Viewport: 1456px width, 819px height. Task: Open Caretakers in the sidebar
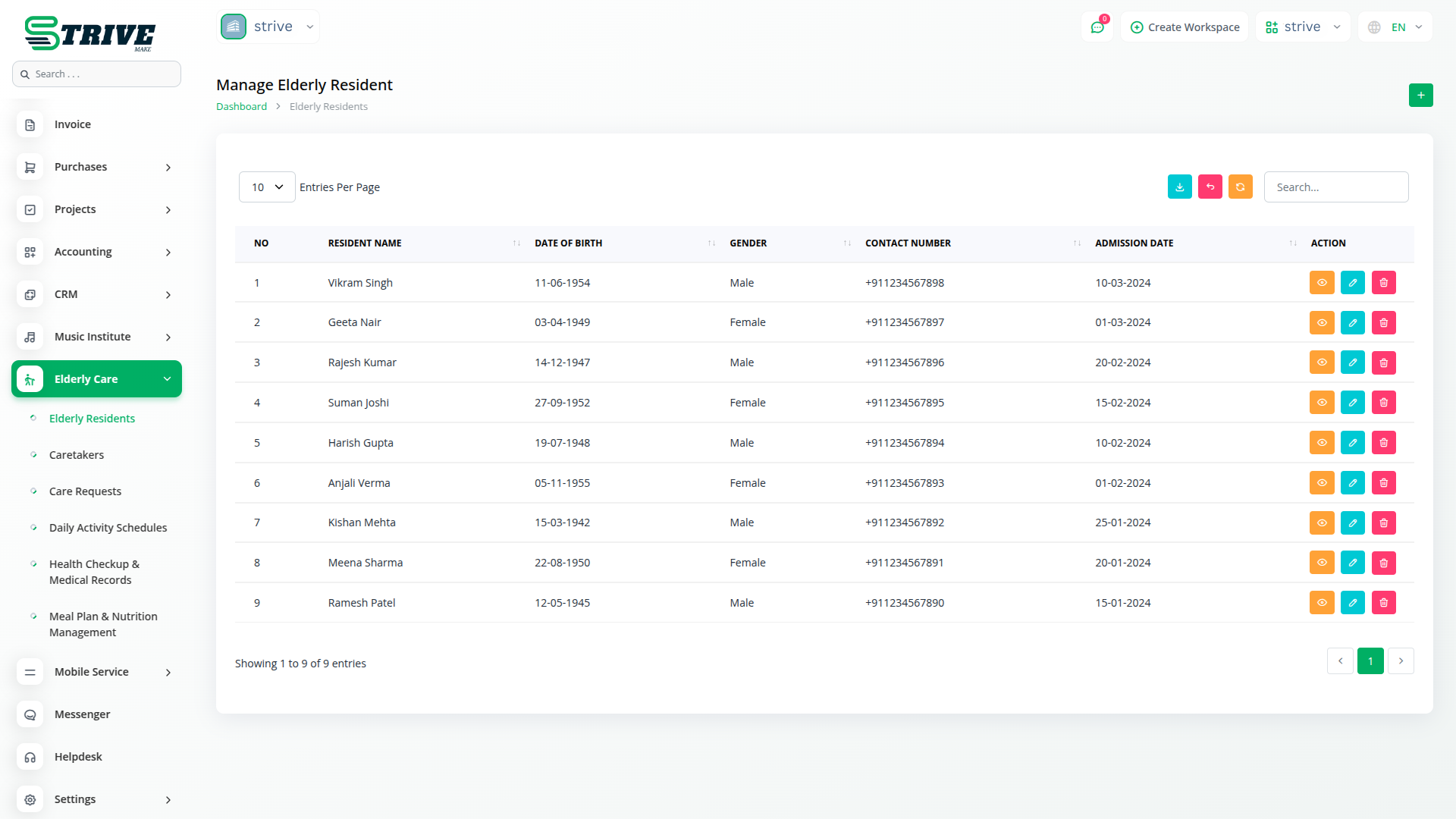click(77, 455)
